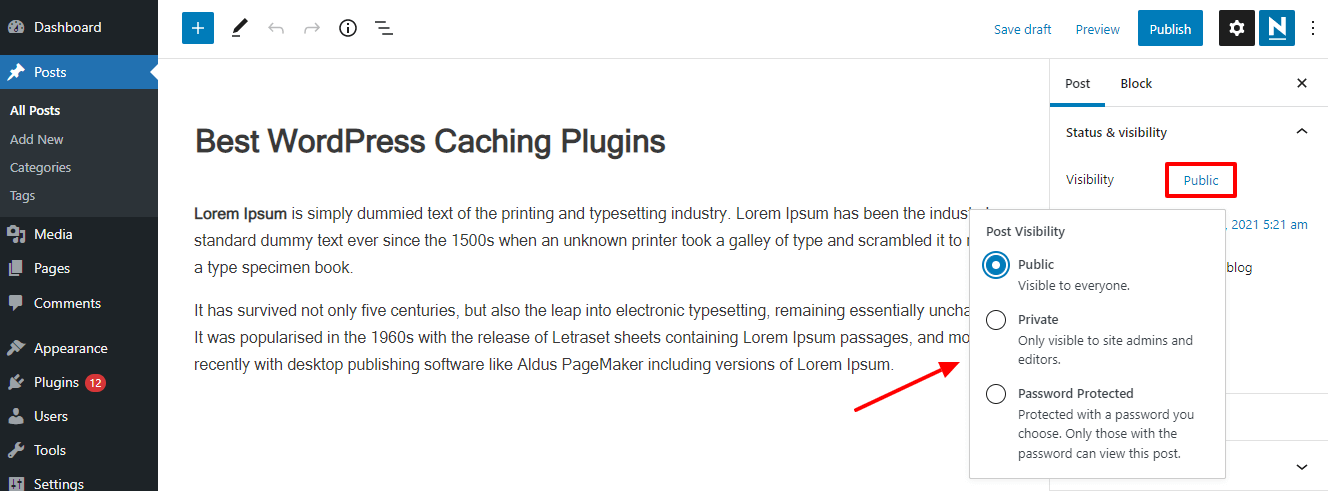Collapse the Status & visibility panel
Viewport: 1328px width, 491px height.
pos(1301,132)
